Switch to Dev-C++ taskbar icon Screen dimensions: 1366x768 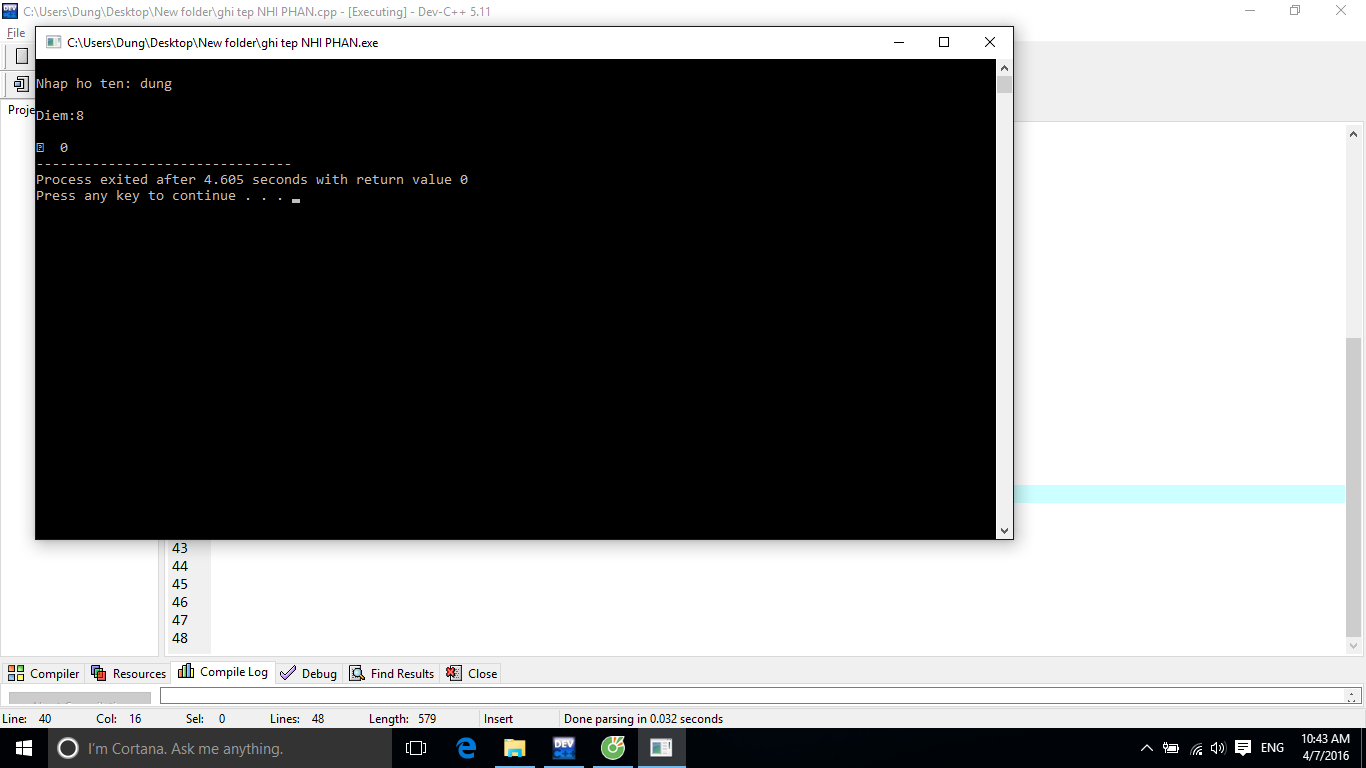[x=564, y=748]
